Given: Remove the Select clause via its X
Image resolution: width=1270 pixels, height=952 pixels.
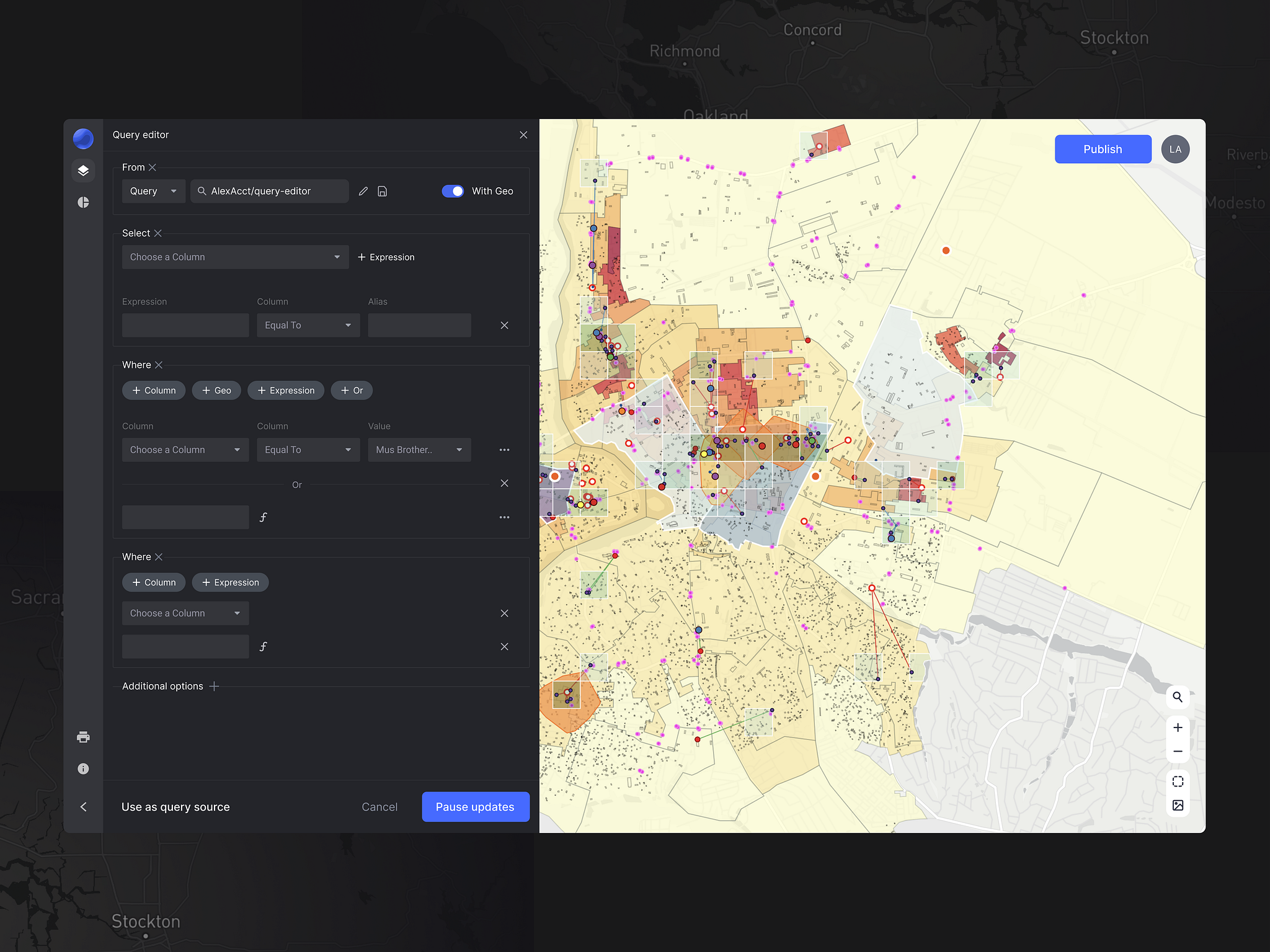Looking at the screenshot, I should click(x=158, y=233).
